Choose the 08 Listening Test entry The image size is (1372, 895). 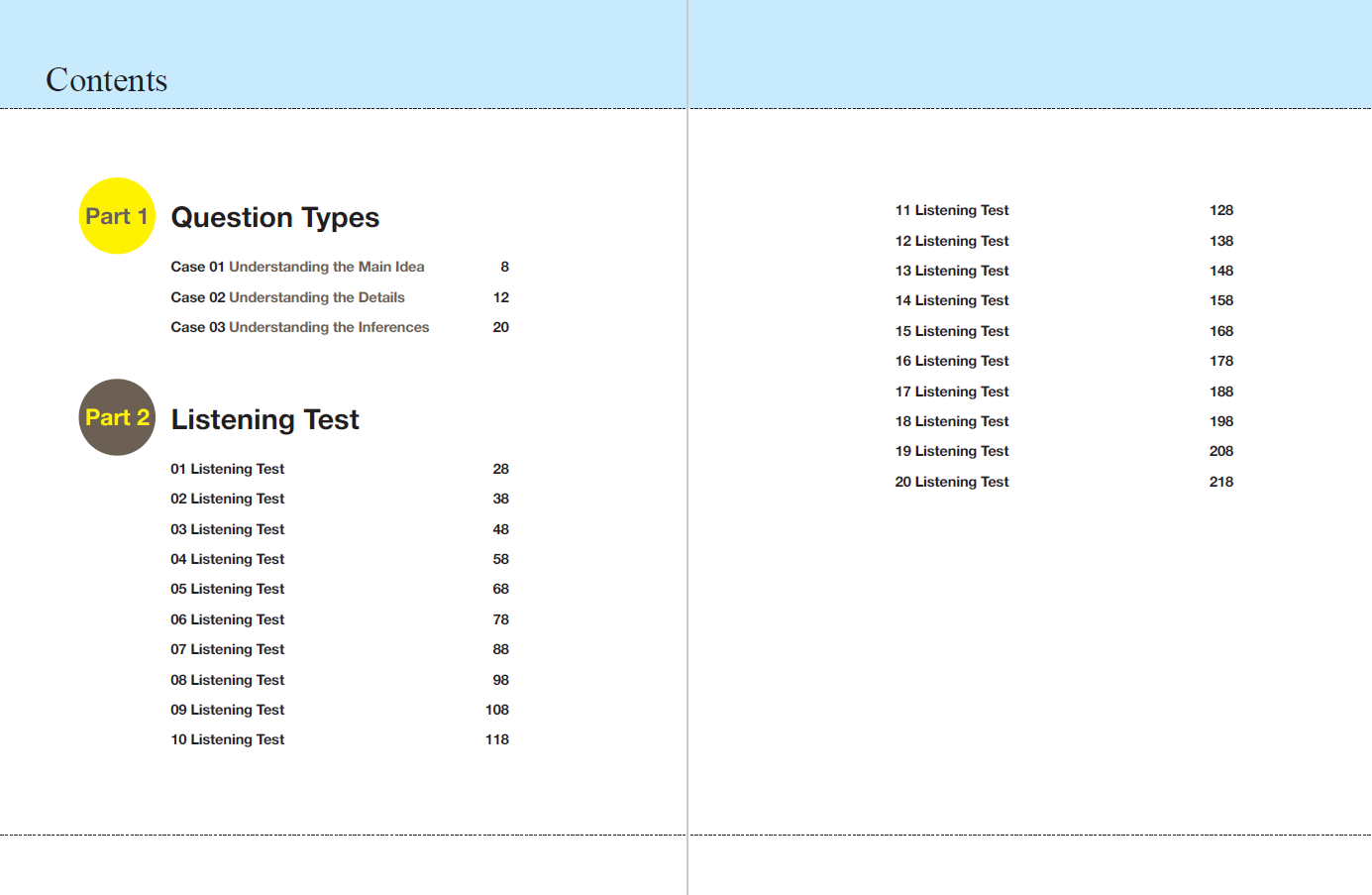click(228, 680)
